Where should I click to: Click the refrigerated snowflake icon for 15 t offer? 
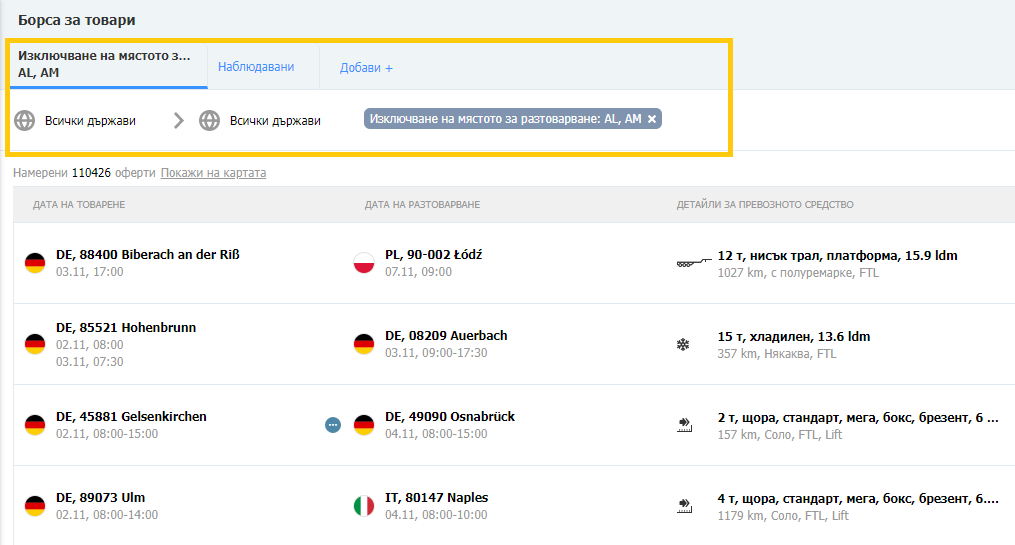(683, 344)
